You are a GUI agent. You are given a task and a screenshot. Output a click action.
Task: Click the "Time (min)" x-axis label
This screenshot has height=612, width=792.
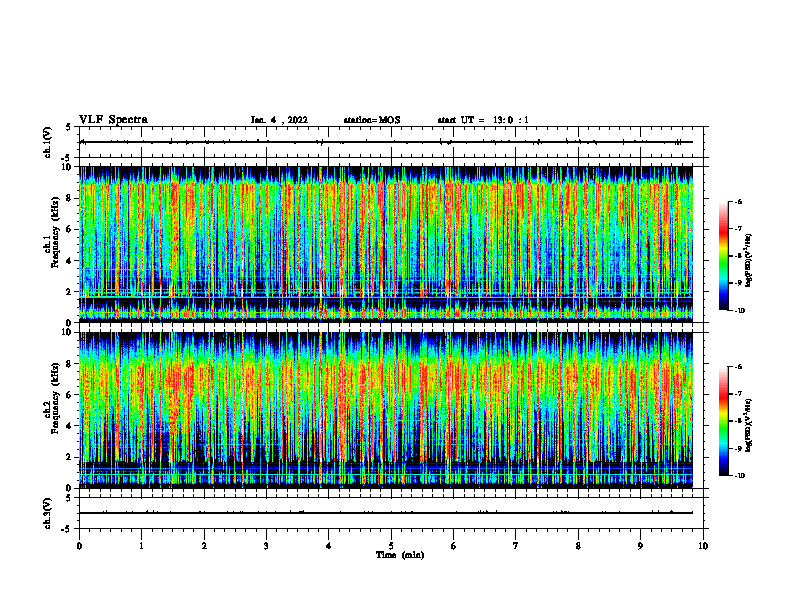[x=400, y=555]
